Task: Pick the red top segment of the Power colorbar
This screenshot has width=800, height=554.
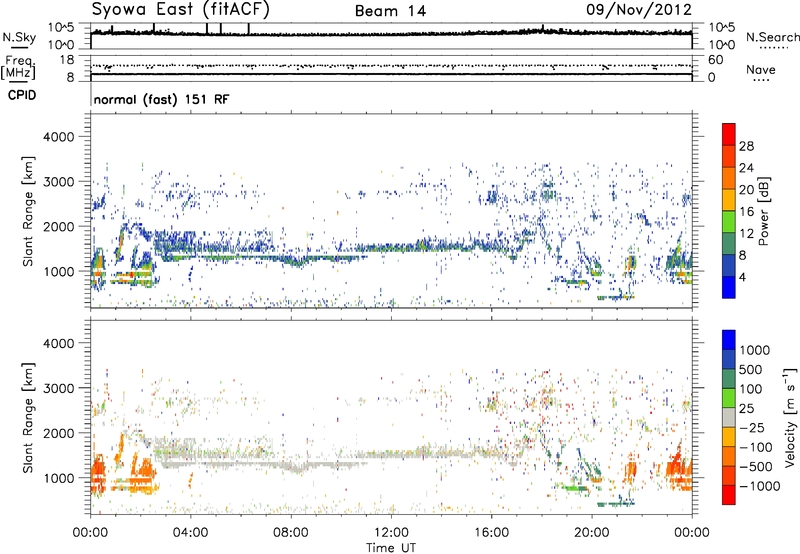Action: tap(729, 135)
